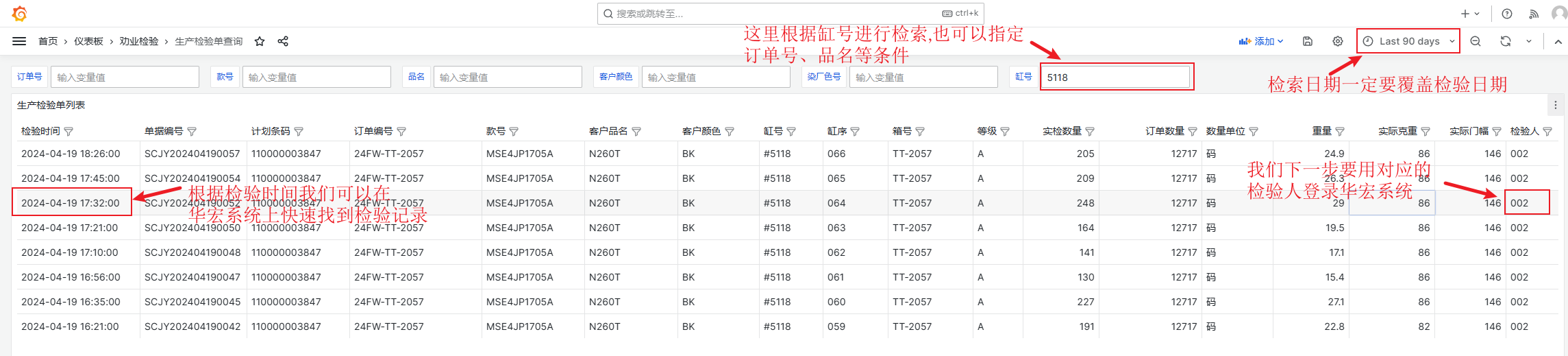Open the help question mark icon
Screen dimensions: 1568x356
[x=1507, y=14]
